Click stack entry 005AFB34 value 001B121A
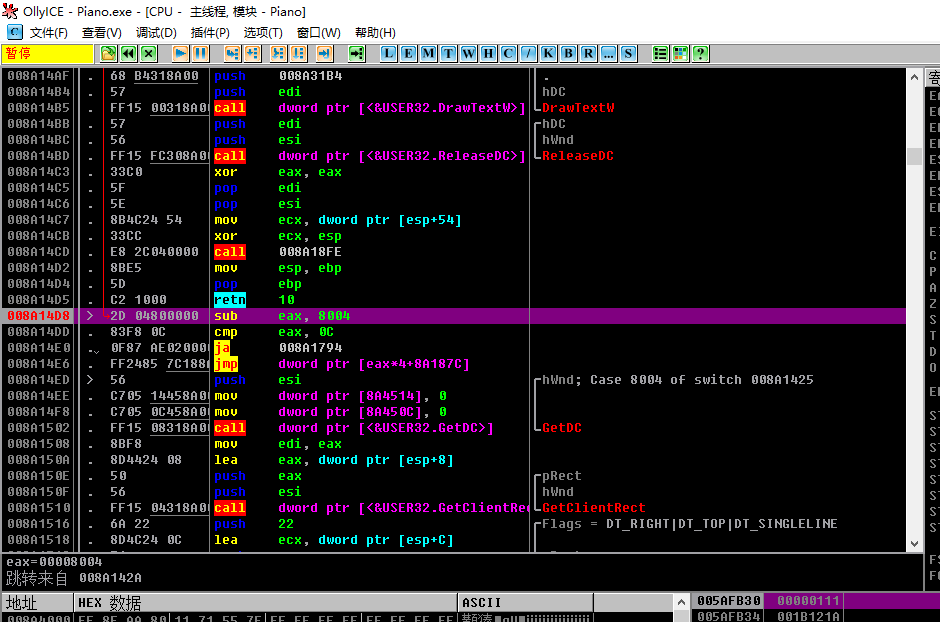The width and height of the screenshot is (940, 622). click(x=809, y=616)
